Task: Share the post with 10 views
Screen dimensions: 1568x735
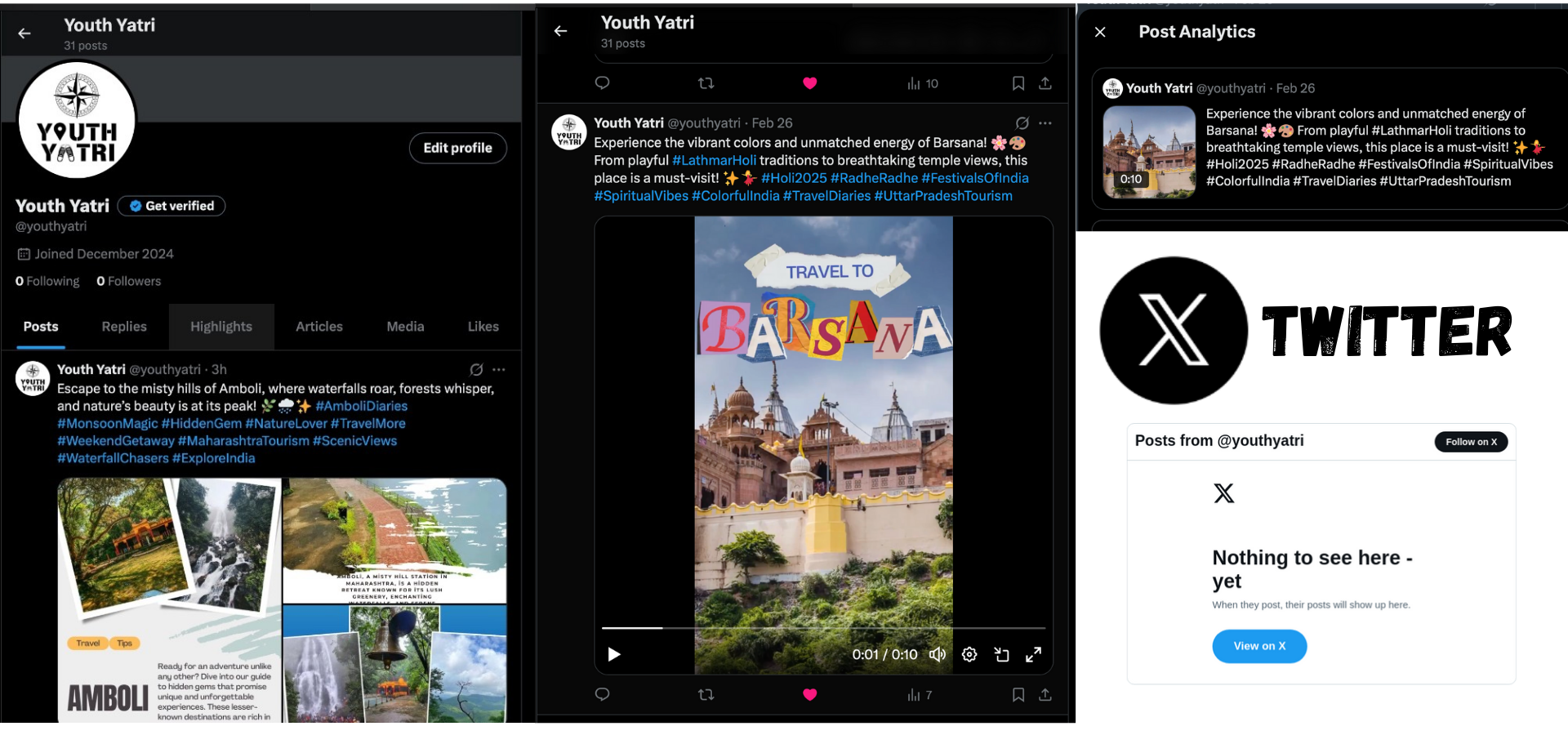Action: click(1045, 83)
